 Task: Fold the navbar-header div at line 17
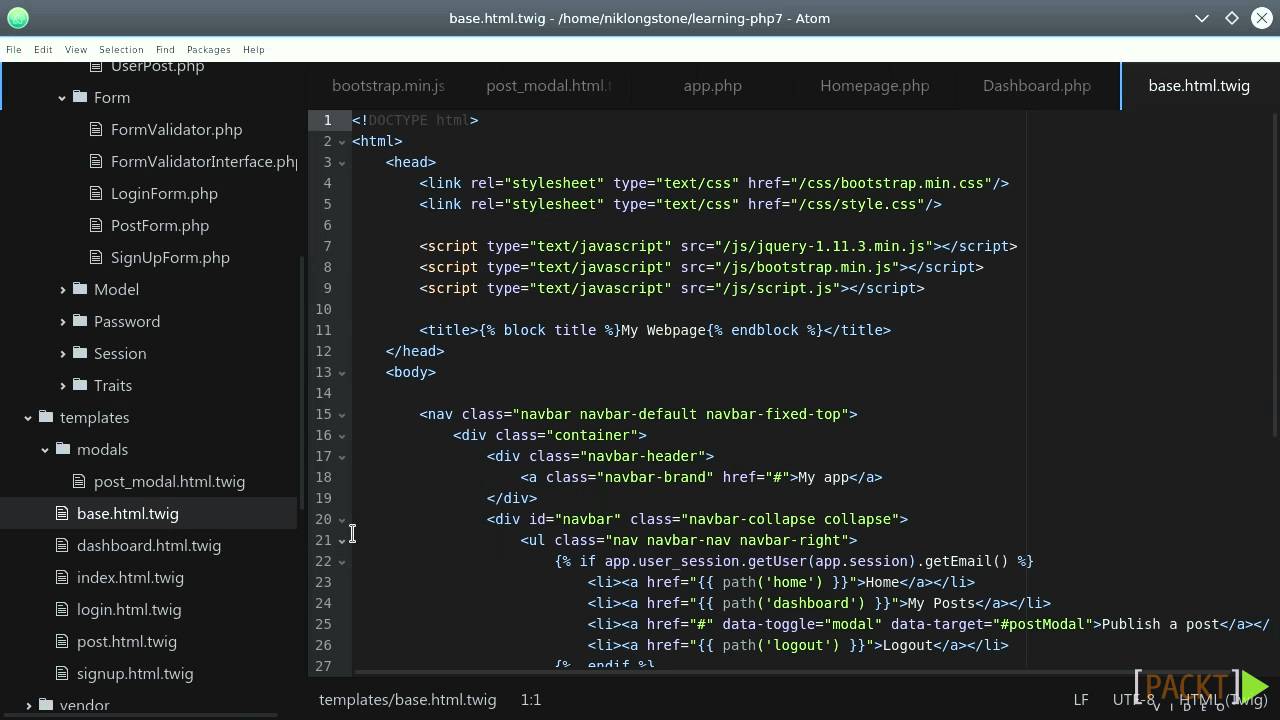coord(342,456)
